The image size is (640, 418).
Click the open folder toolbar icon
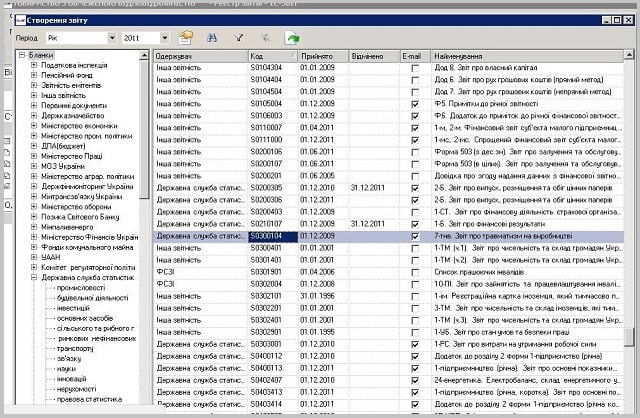pyautogui.click(x=185, y=37)
